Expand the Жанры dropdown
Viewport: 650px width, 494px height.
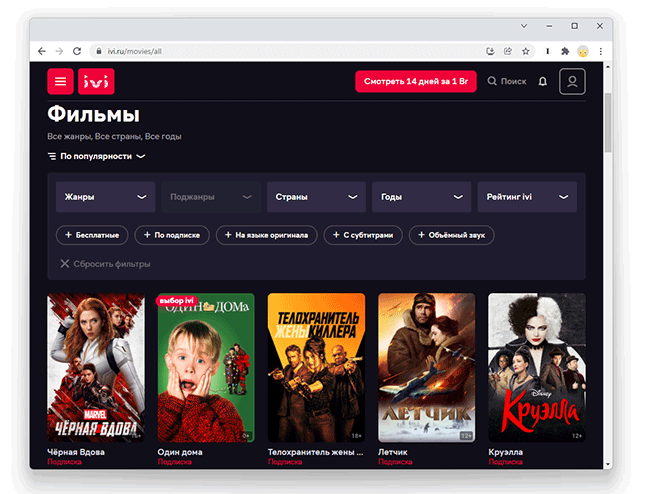point(106,197)
